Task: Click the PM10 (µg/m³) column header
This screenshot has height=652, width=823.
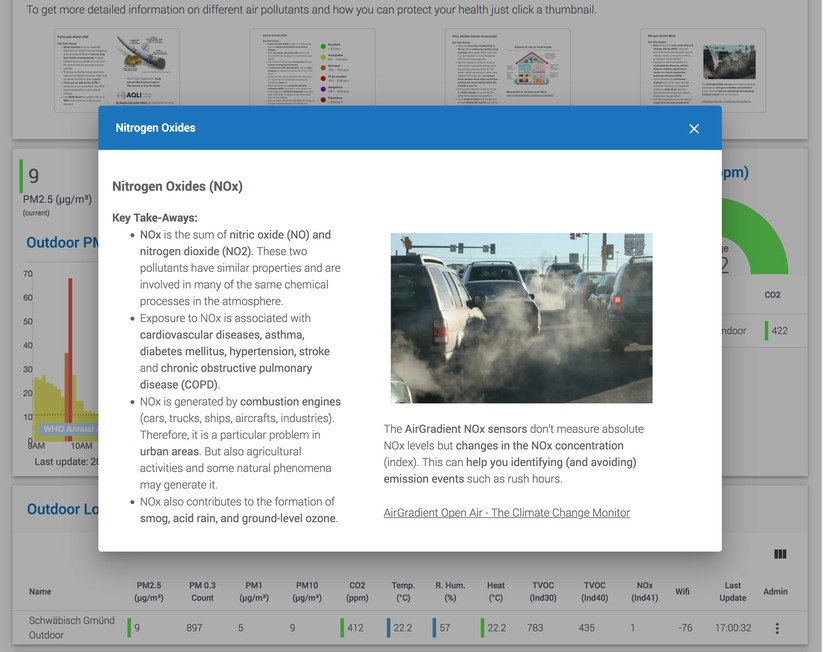Action: (x=307, y=592)
